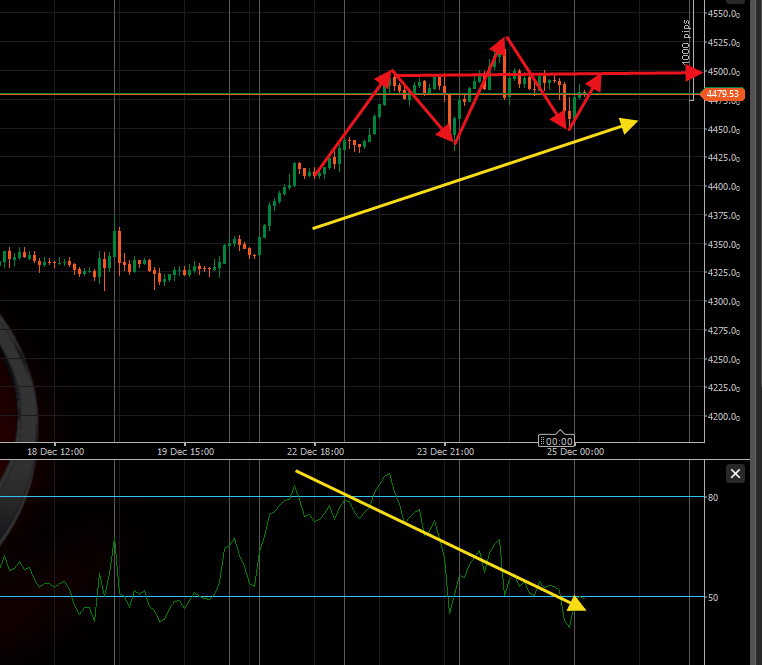Click the 4400.0 price axis label
This screenshot has height=665, width=762.
[x=724, y=187]
